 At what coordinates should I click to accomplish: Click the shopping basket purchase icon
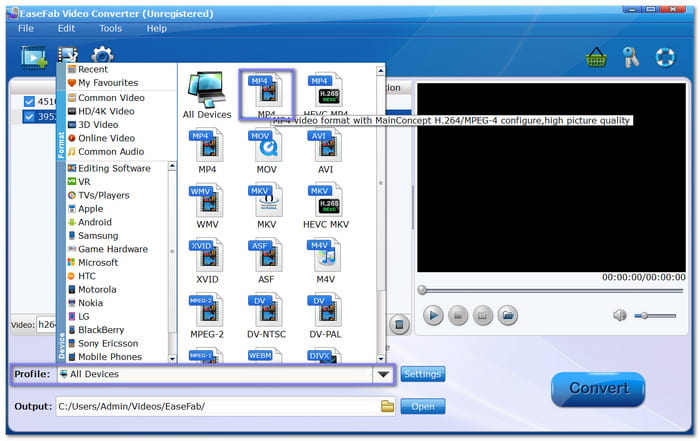coord(597,57)
